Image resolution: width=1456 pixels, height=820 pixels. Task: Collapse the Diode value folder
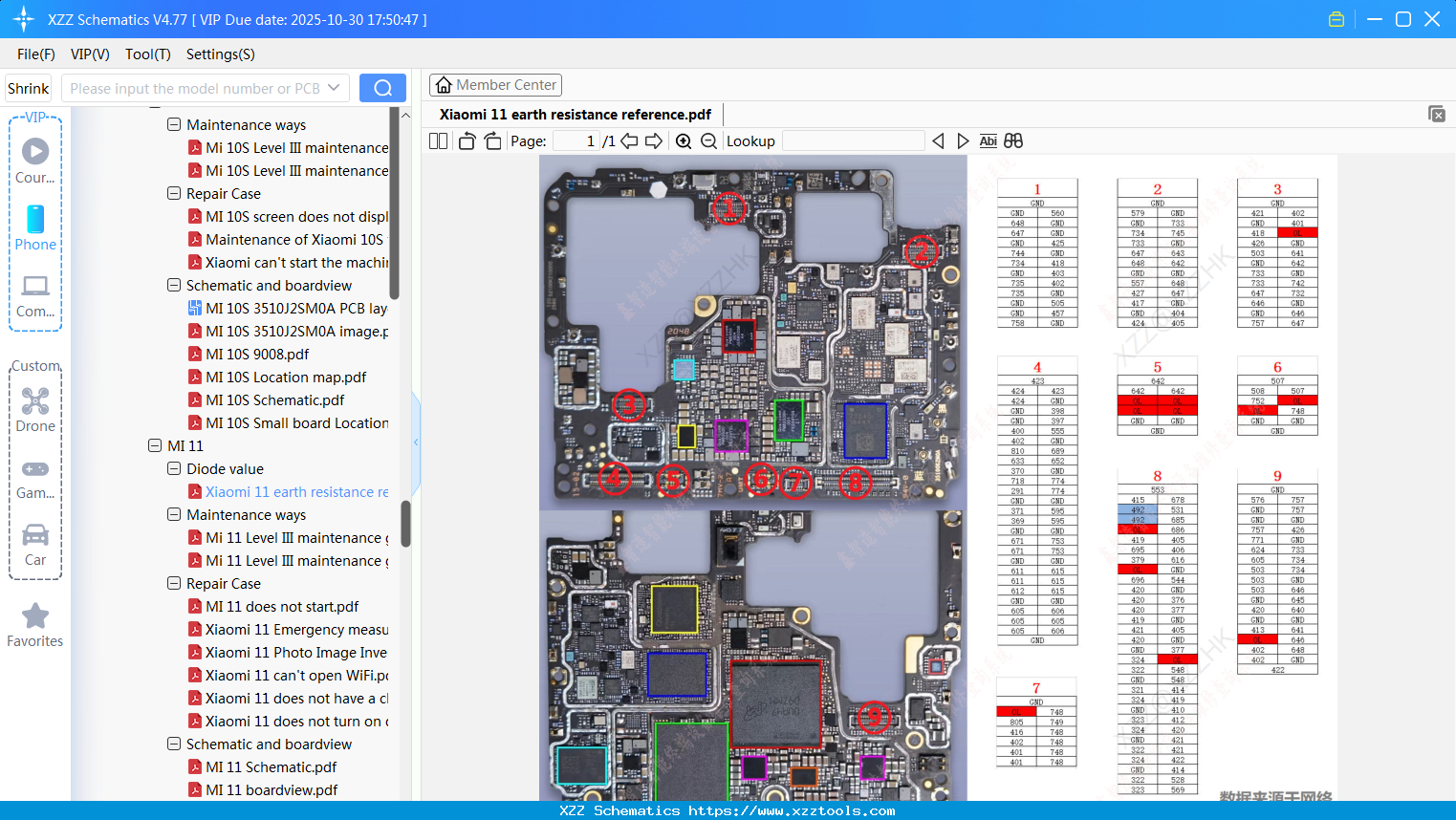point(174,468)
